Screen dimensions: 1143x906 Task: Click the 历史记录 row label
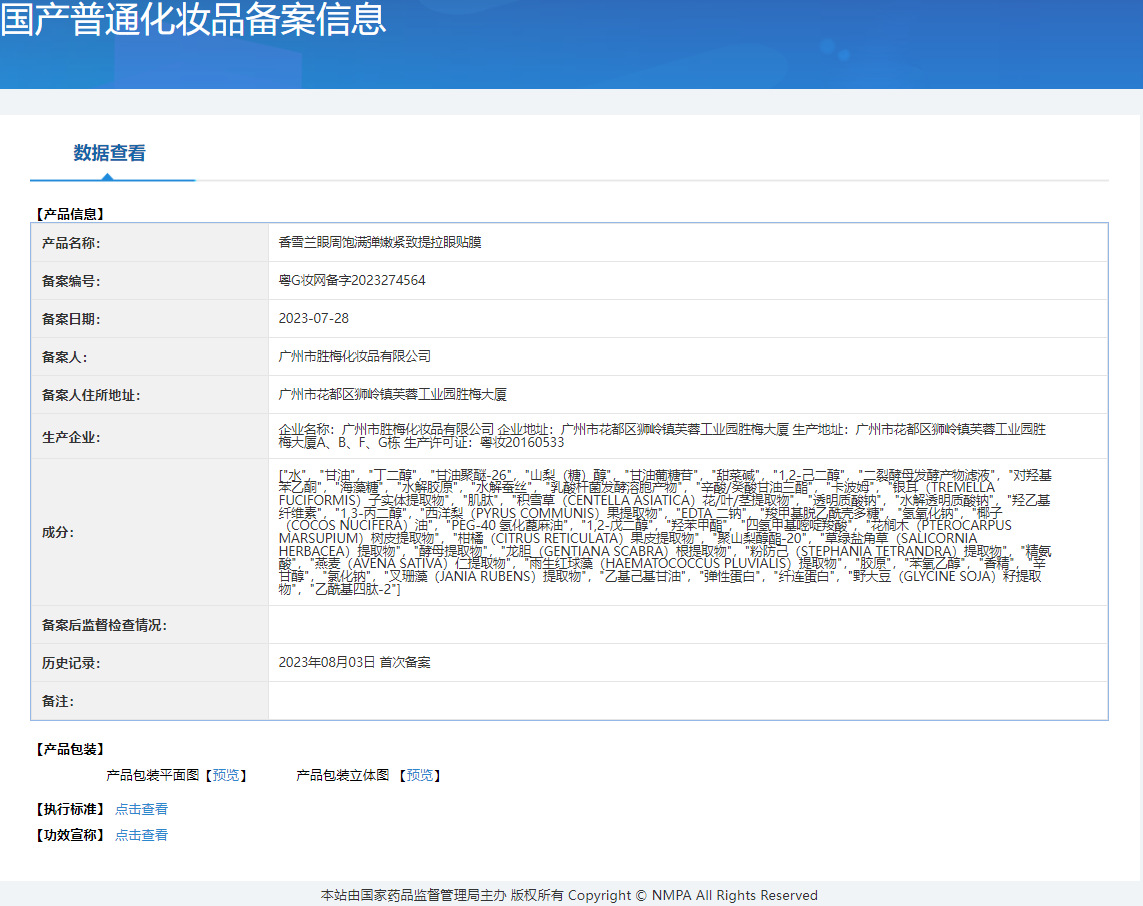click(x=71, y=663)
